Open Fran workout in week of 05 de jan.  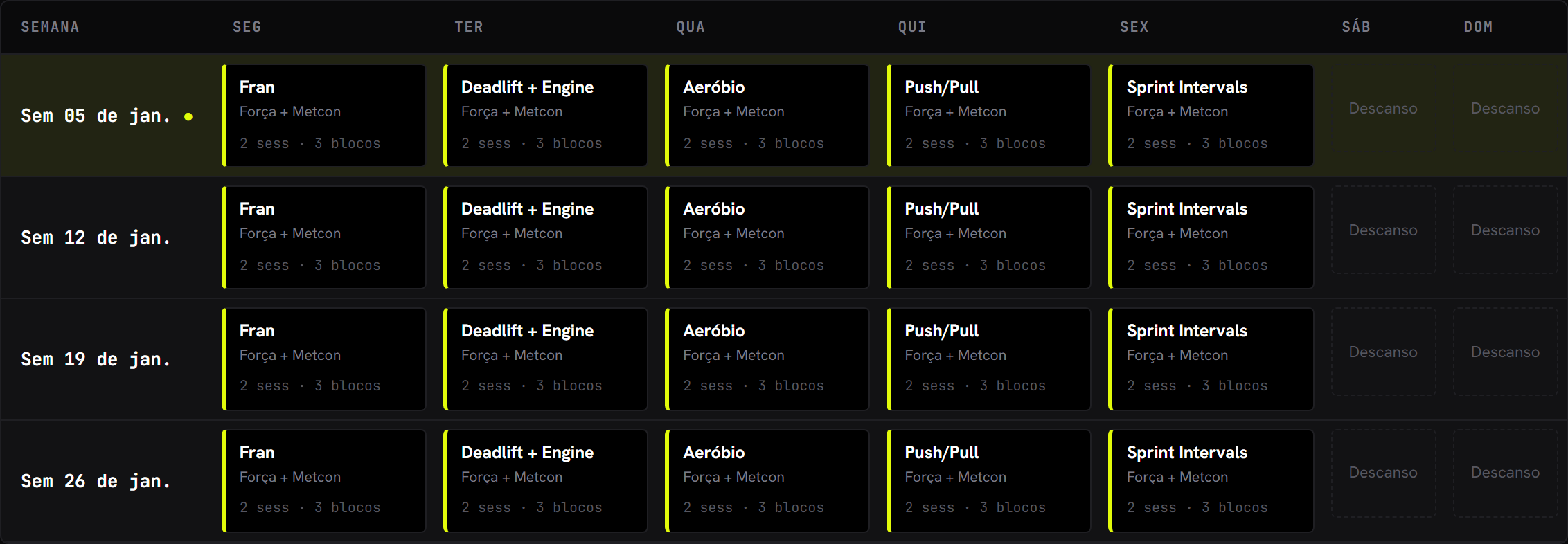click(x=324, y=116)
